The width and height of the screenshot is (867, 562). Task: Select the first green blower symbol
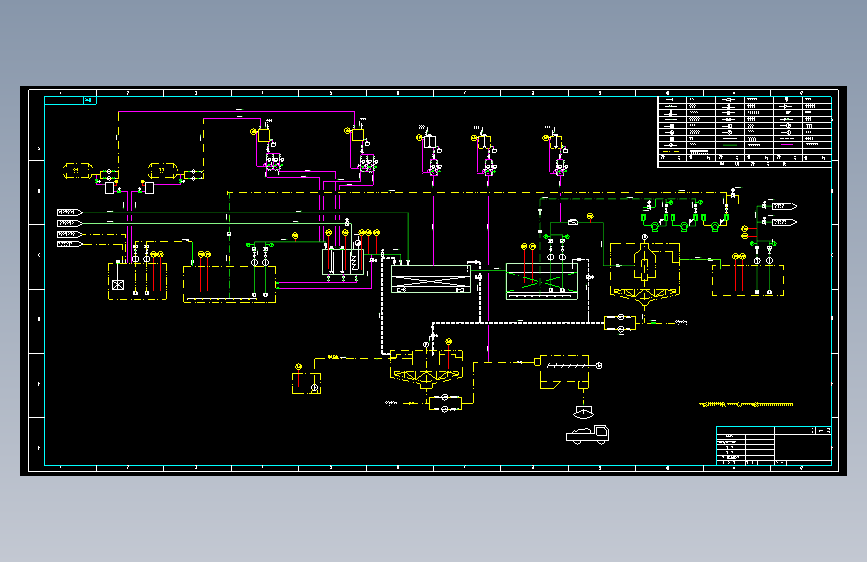(654, 221)
